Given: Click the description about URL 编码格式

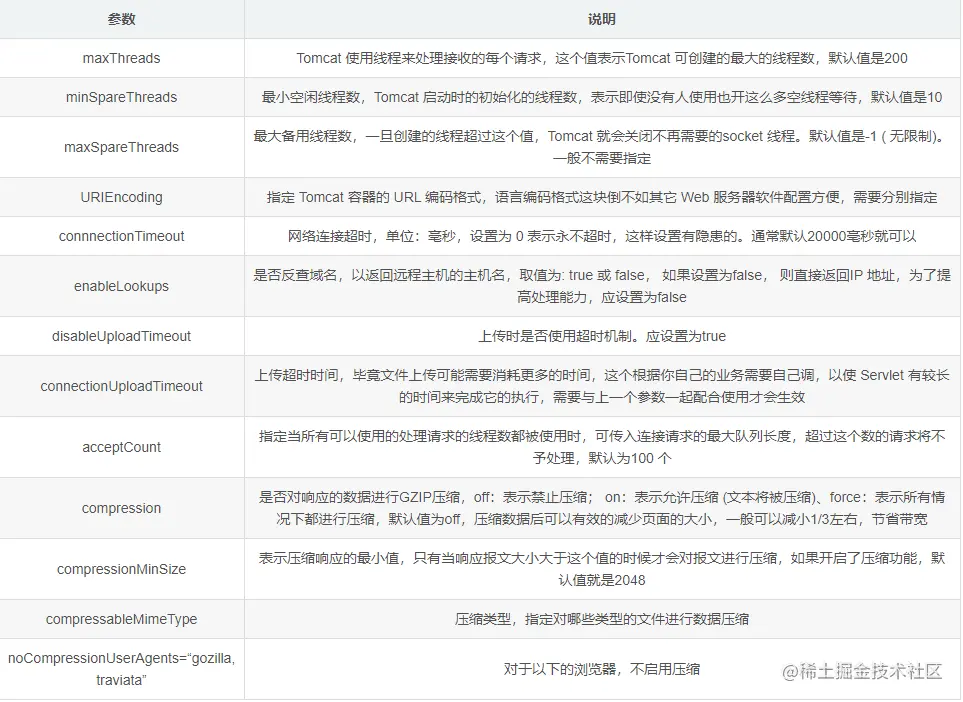Looking at the screenshot, I should [602, 197].
